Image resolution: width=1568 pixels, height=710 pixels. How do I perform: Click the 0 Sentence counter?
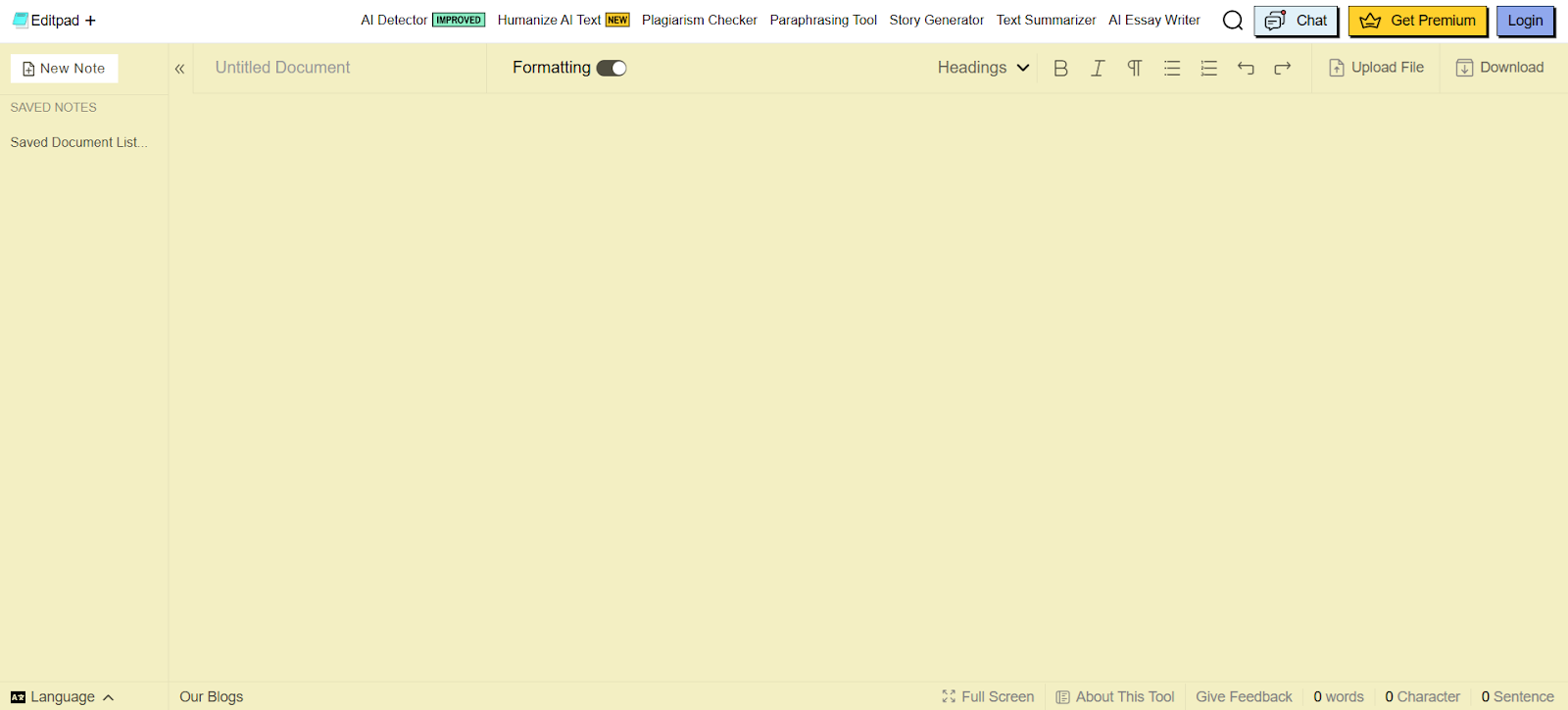[x=1517, y=697]
